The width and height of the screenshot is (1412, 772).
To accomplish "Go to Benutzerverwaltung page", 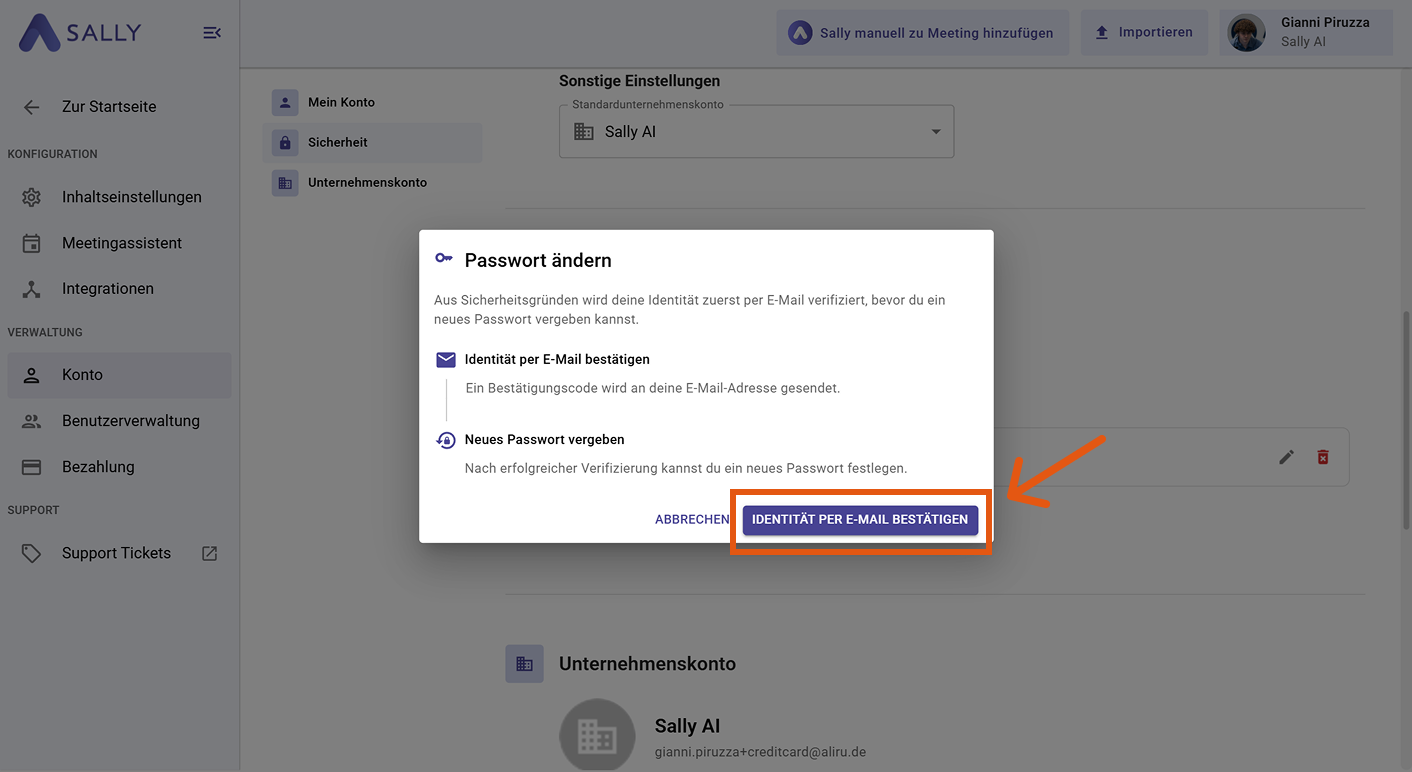I will tap(130, 421).
